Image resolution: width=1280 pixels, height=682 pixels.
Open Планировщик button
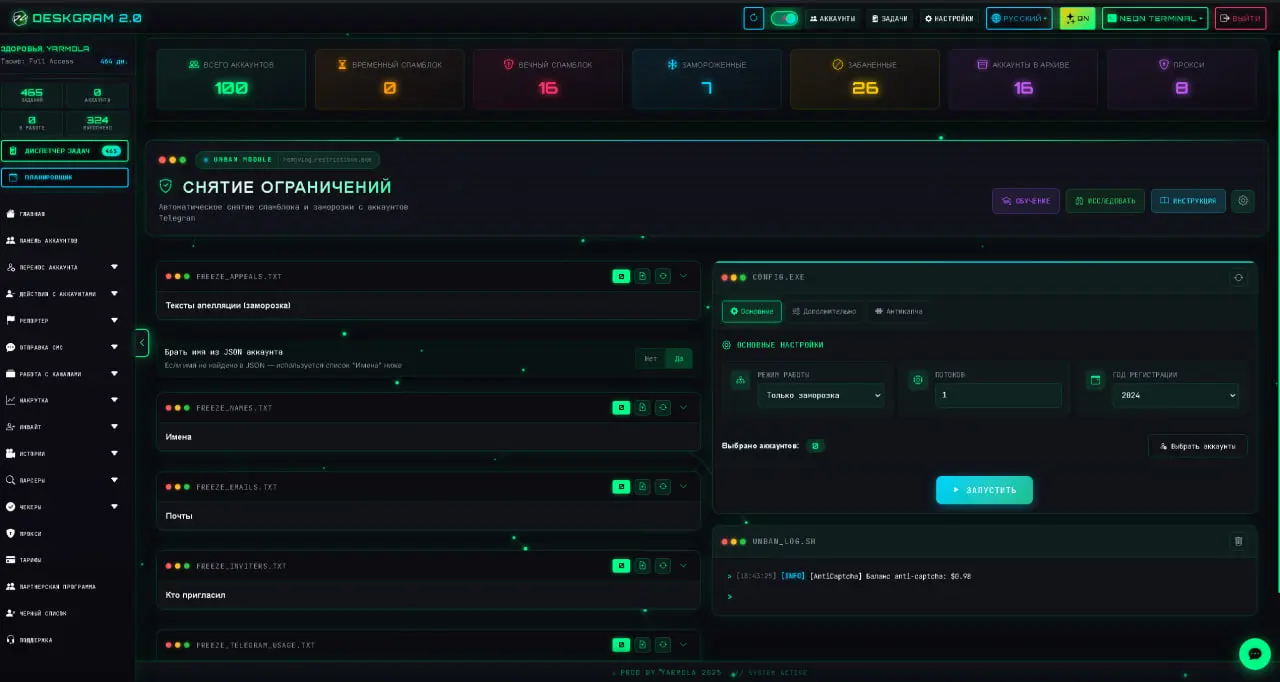coord(65,177)
